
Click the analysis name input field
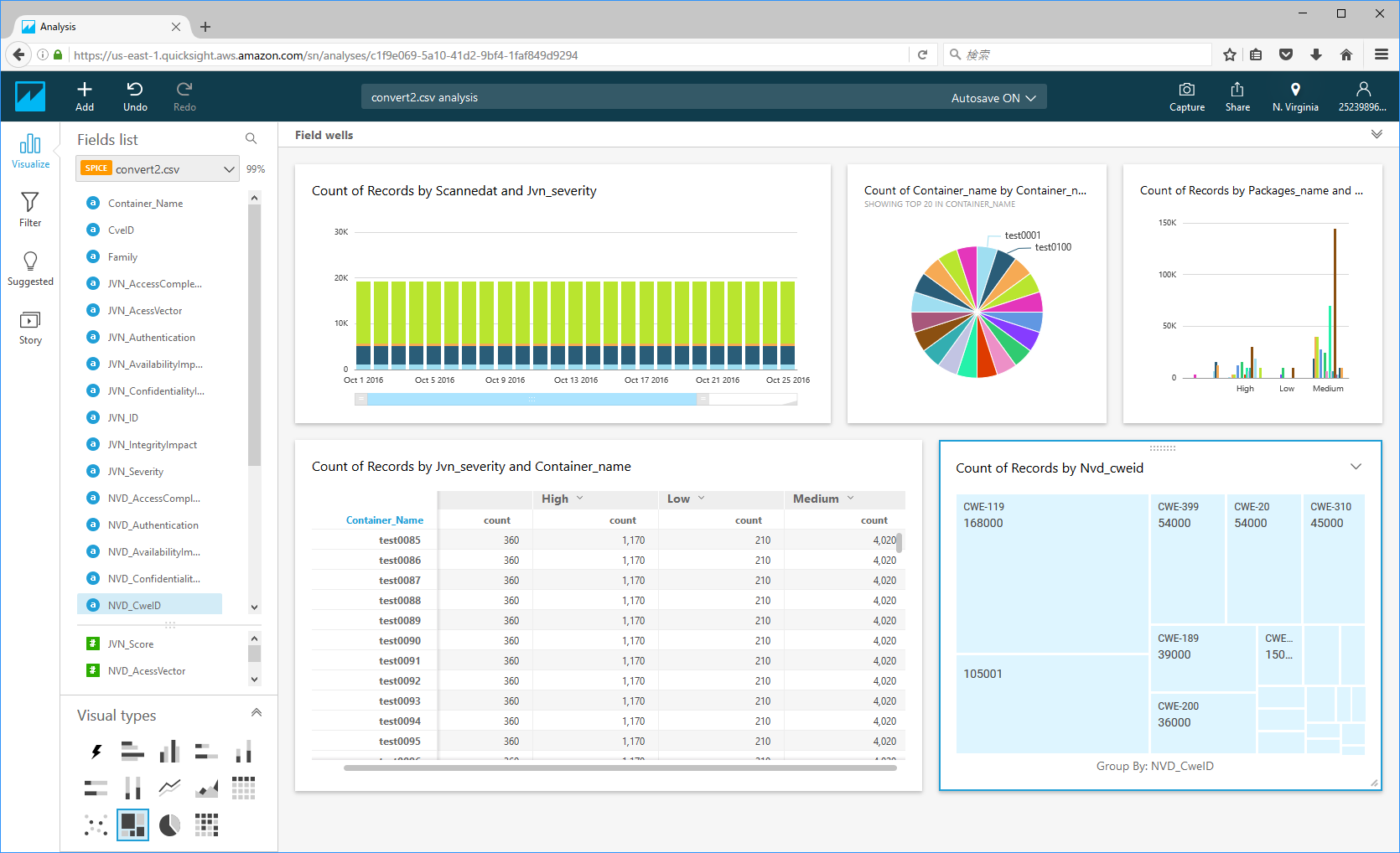[654, 97]
